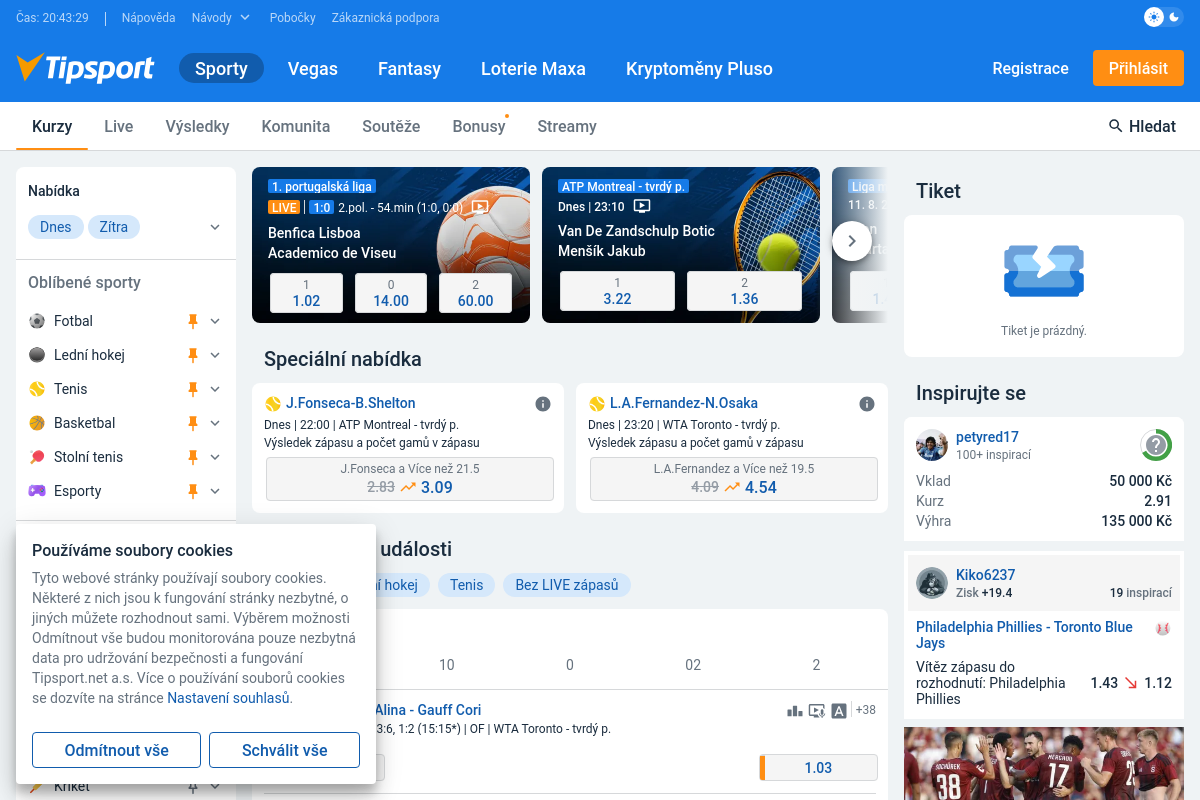Click the Registrace link
Viewport: 1200px width, 800px height.
1030,68
